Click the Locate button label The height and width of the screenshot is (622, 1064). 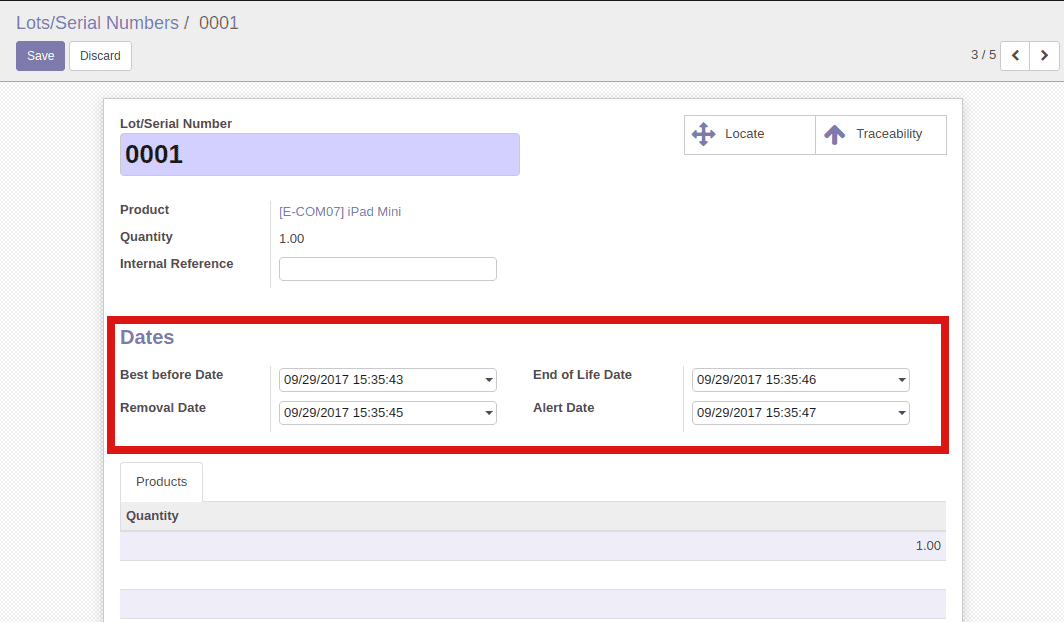(x=744, y=134)
